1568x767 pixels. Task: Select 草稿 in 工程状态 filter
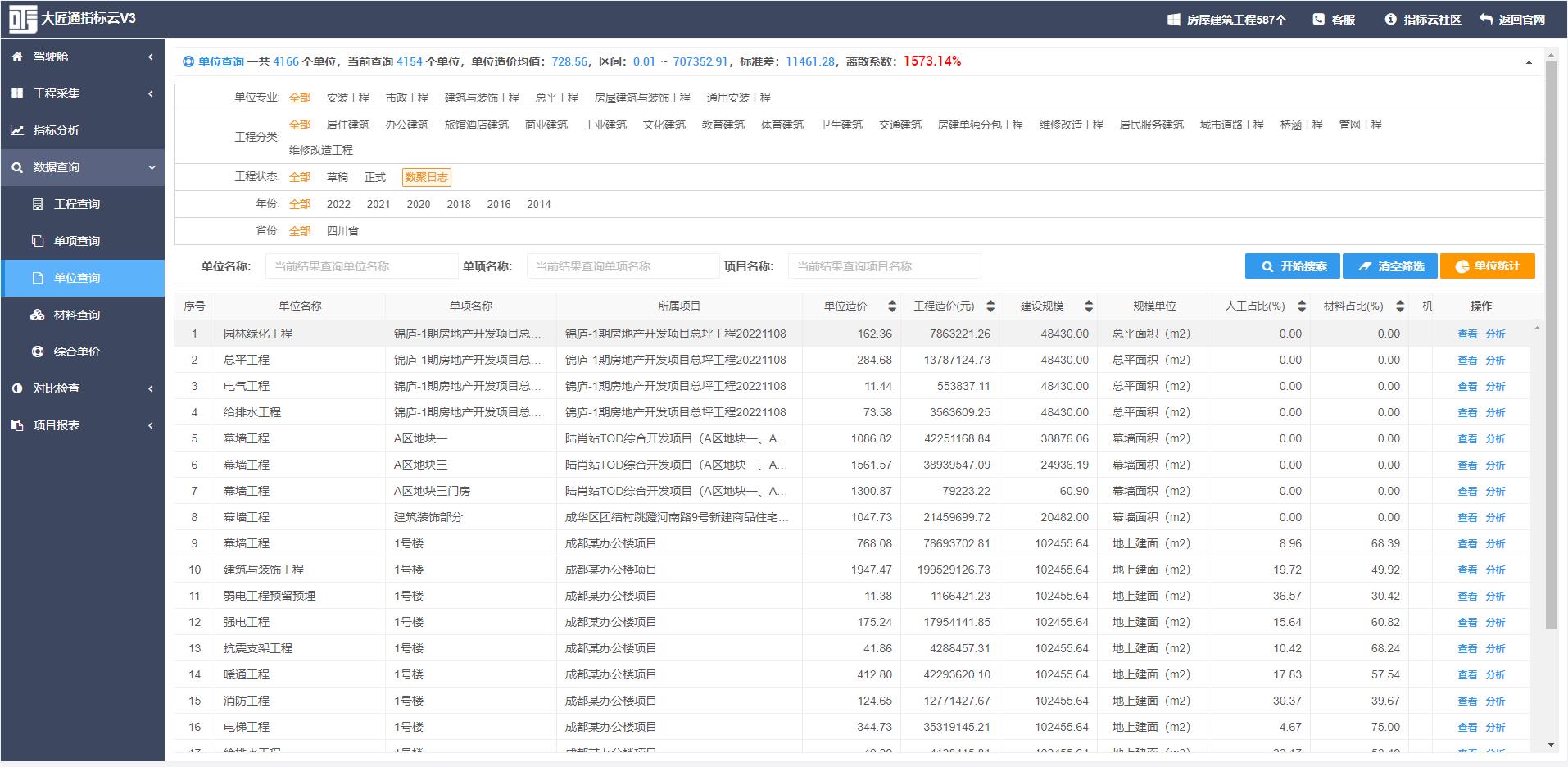(x=338, y=177)
